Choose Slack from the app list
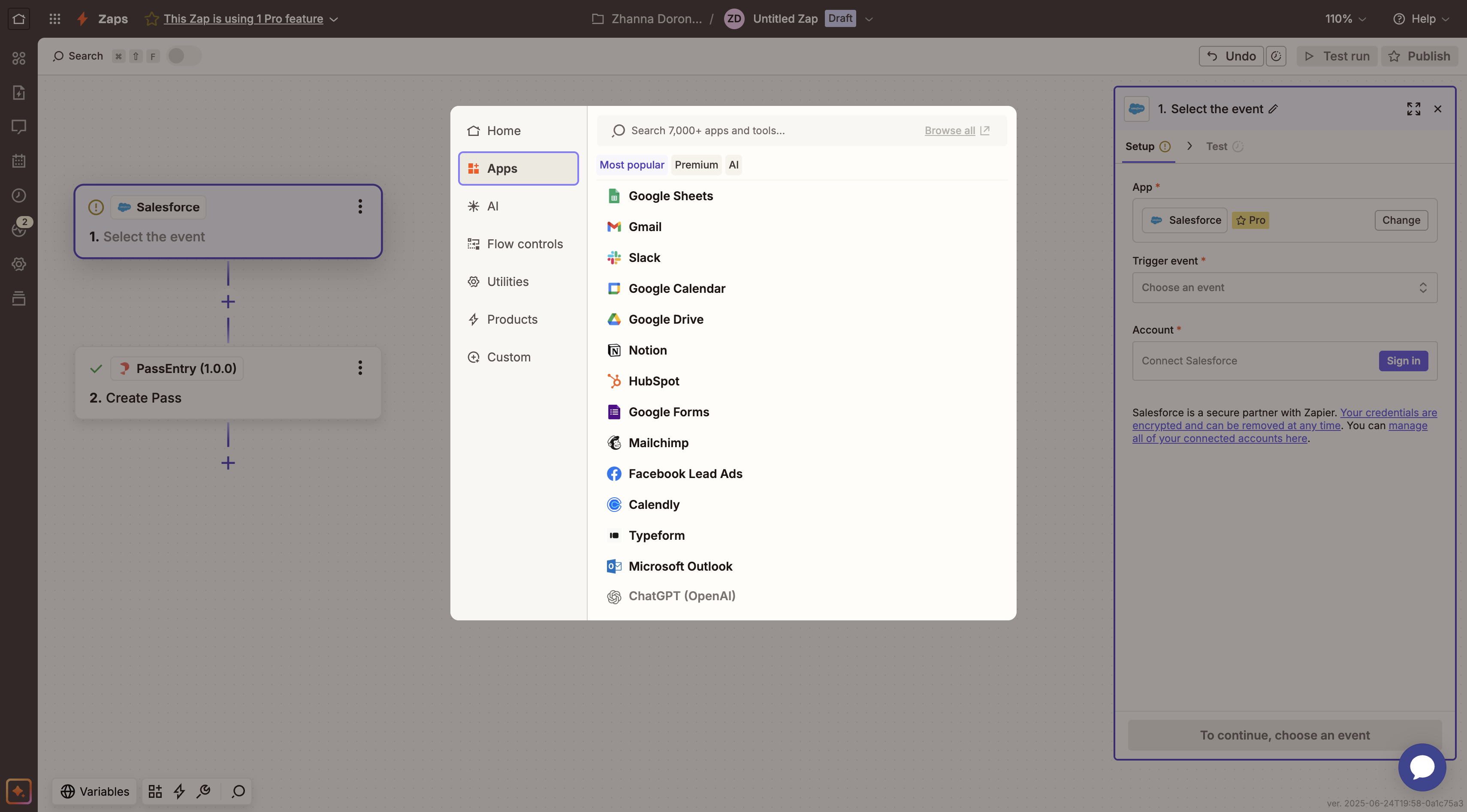Viewport: 1467px width, 812px height. (x=801, y=257)
